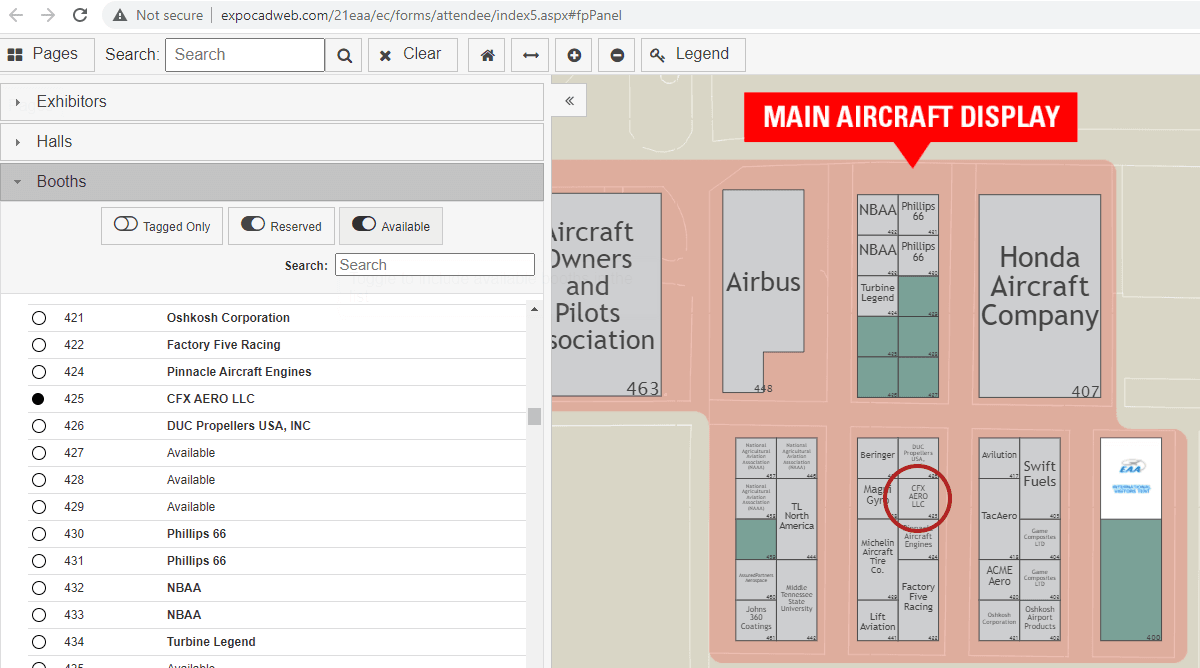Image resolution: width=1200 pixels, height=668 pixels.
Task: Zoom in with the plus icon
Action: point(574,55)
